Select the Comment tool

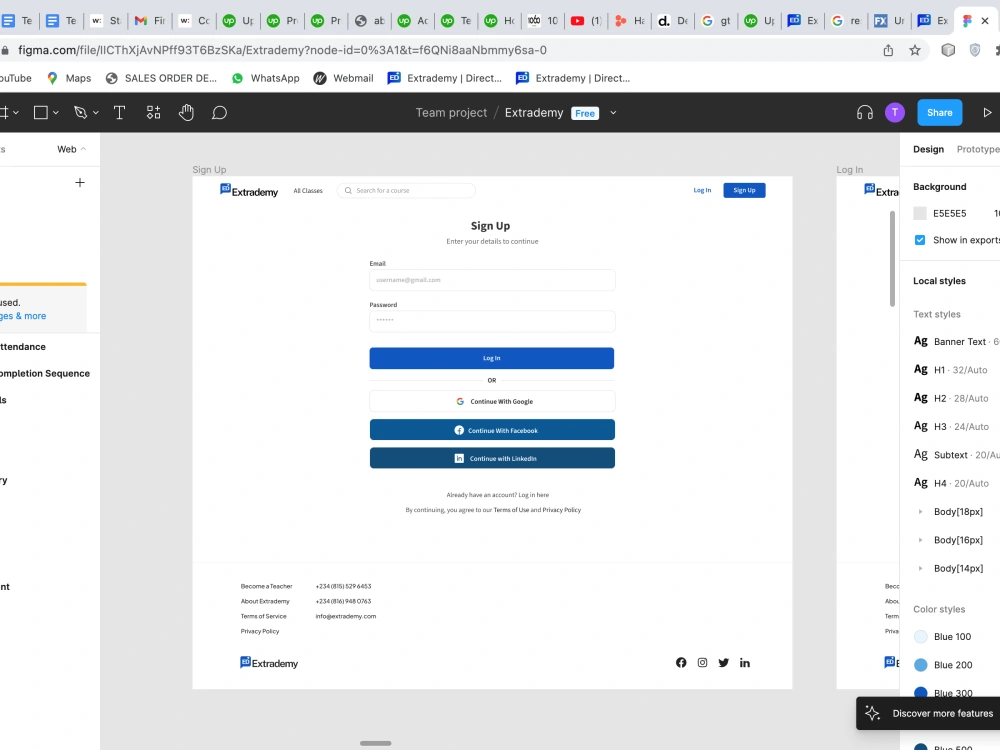point(219,112)
